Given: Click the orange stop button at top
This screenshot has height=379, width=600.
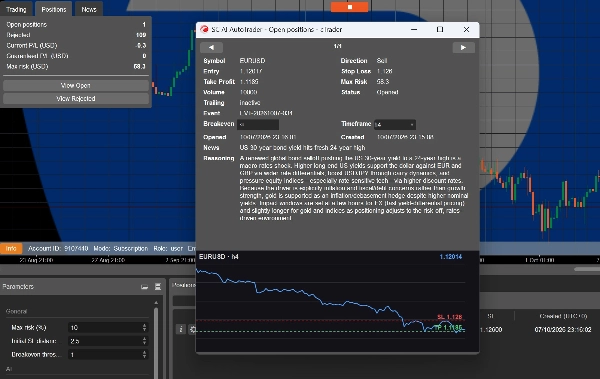Looking at the screenshot, I should pos(349,7).
